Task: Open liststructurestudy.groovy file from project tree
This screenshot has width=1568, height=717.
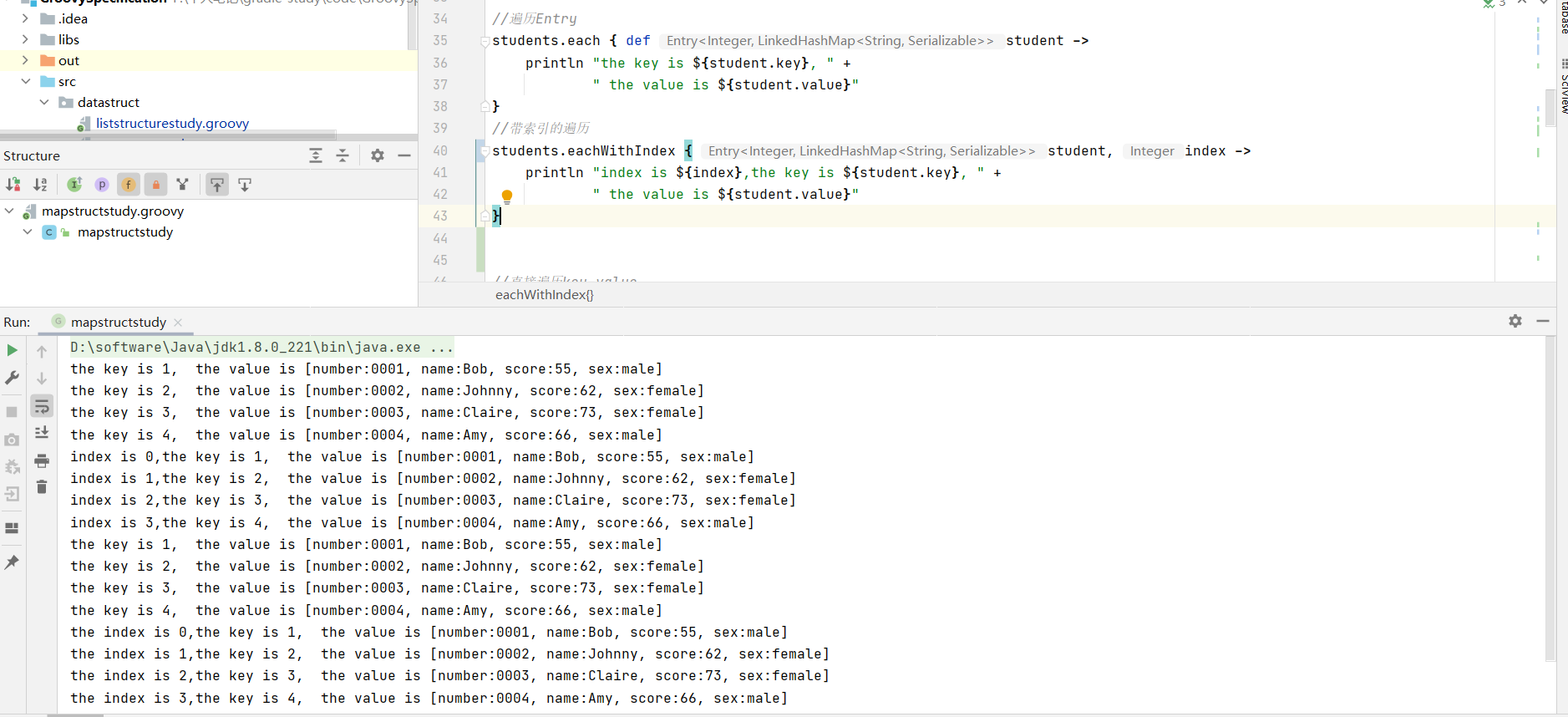Action: (x=172, y=124)
